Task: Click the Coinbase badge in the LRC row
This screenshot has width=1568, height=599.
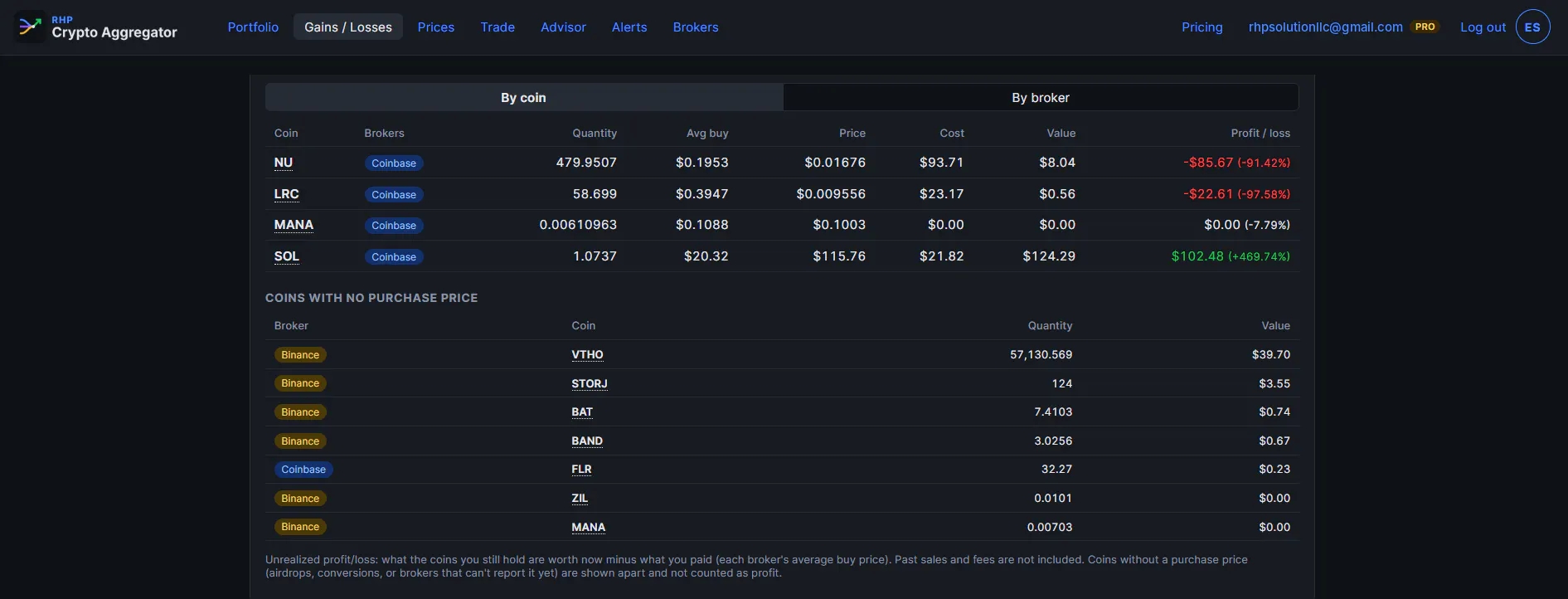Action: [394, 195]
